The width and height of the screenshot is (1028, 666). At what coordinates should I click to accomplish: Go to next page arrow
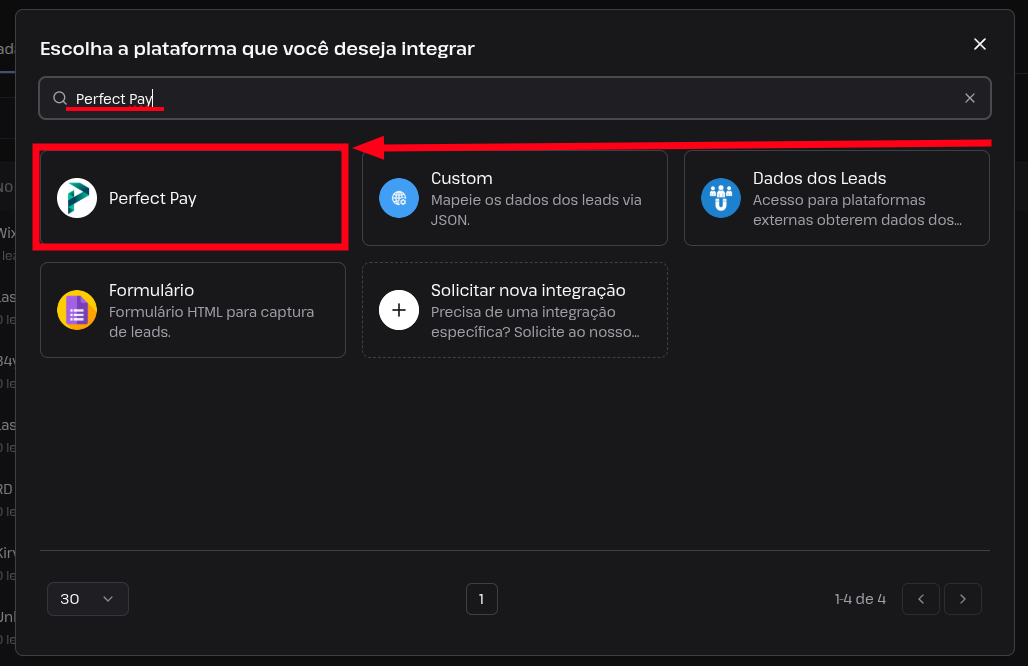coord(962,599)
